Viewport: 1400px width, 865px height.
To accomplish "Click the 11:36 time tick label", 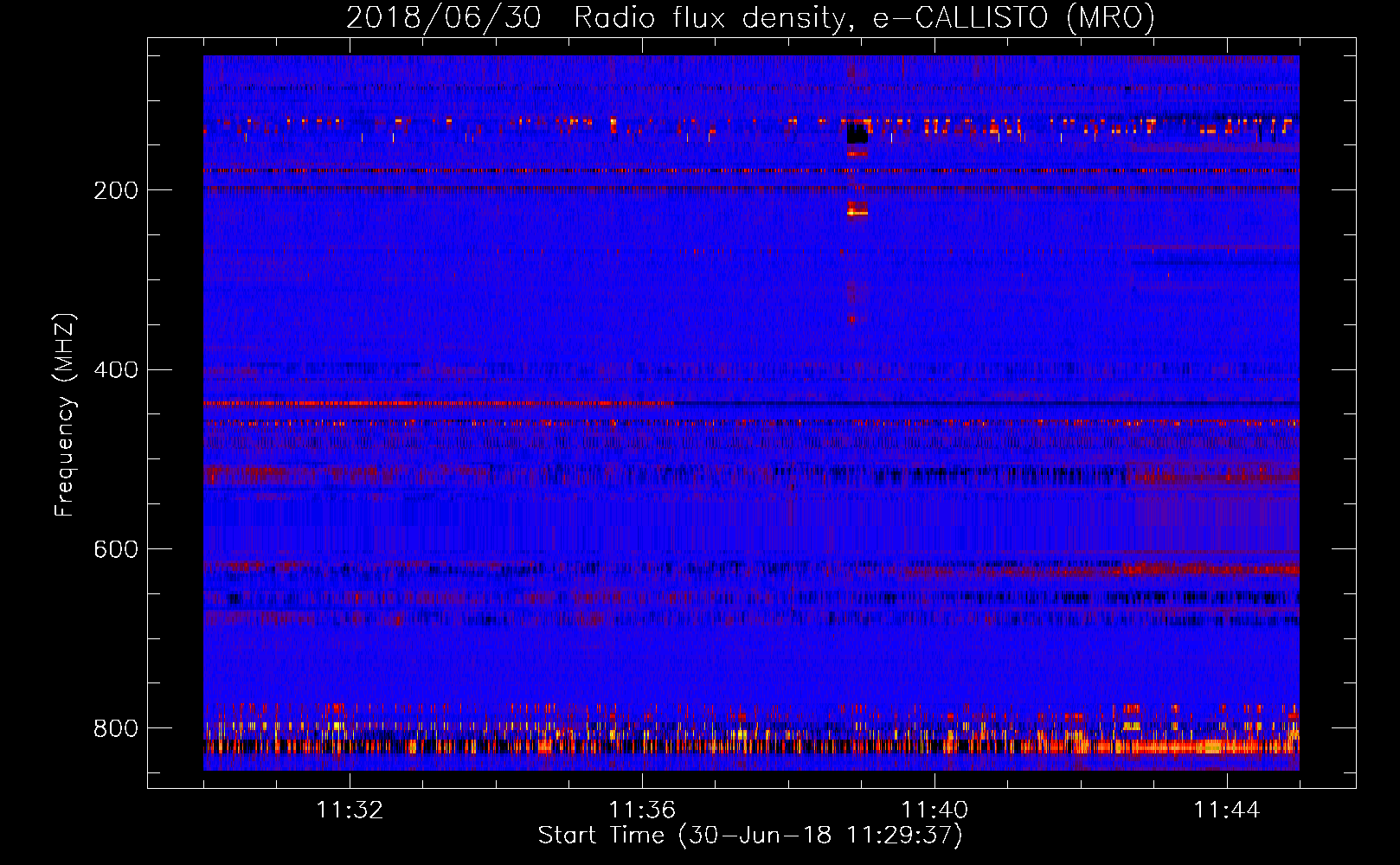I will (x=642, y=811).
